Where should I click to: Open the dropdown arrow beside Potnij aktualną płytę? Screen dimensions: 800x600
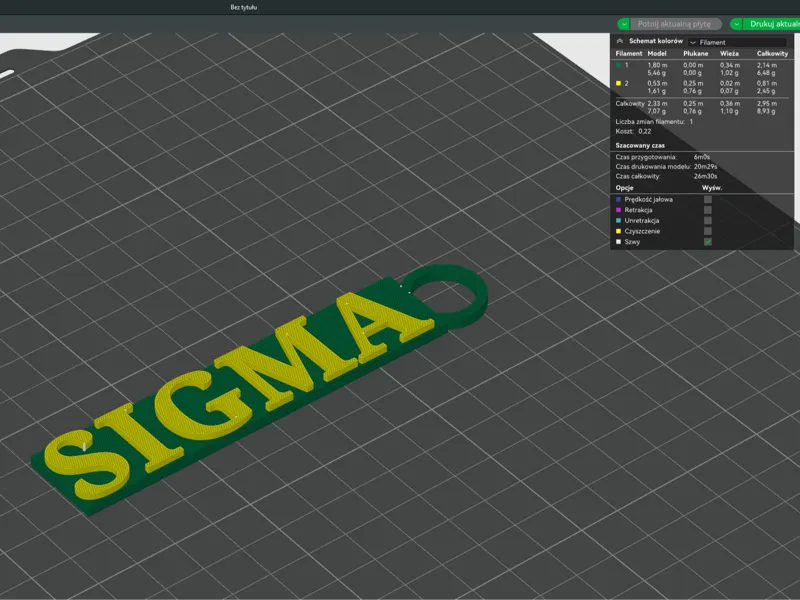623,24
